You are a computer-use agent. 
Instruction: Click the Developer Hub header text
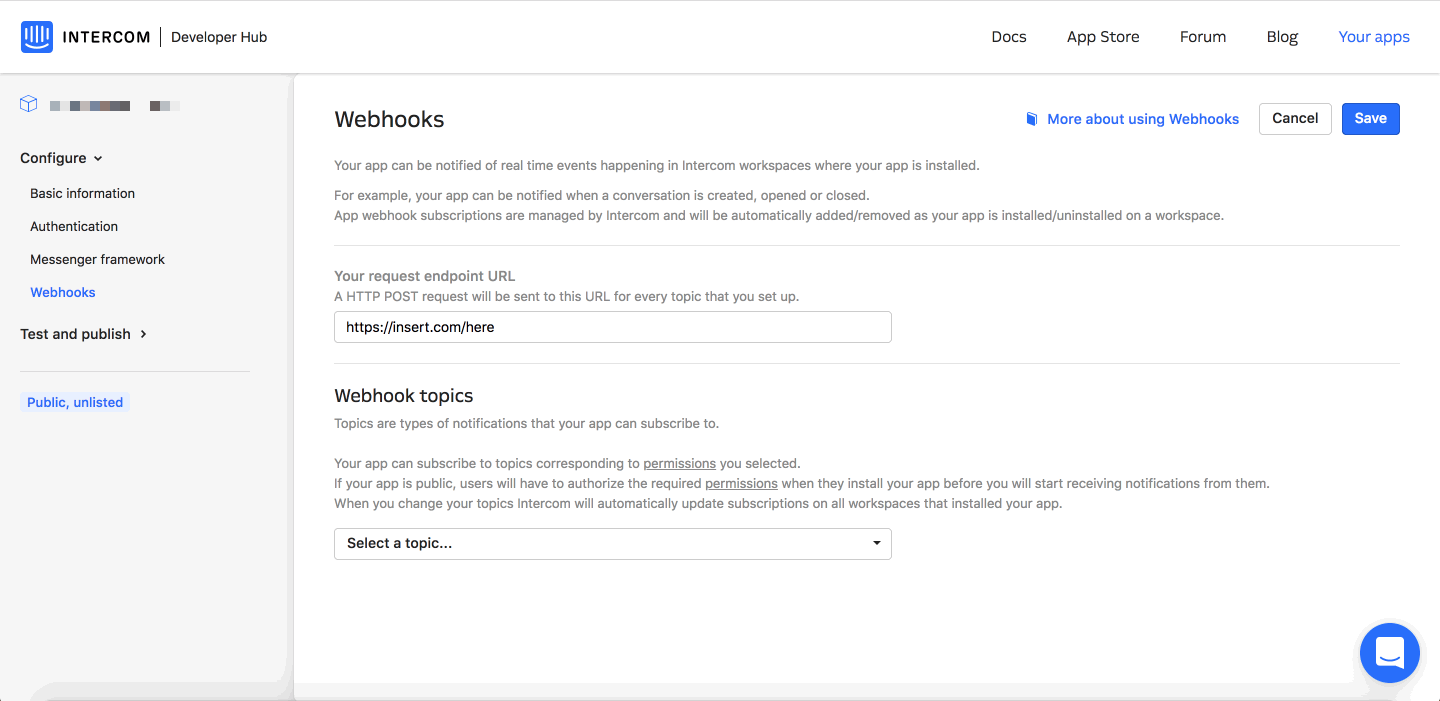click(219, 37)
